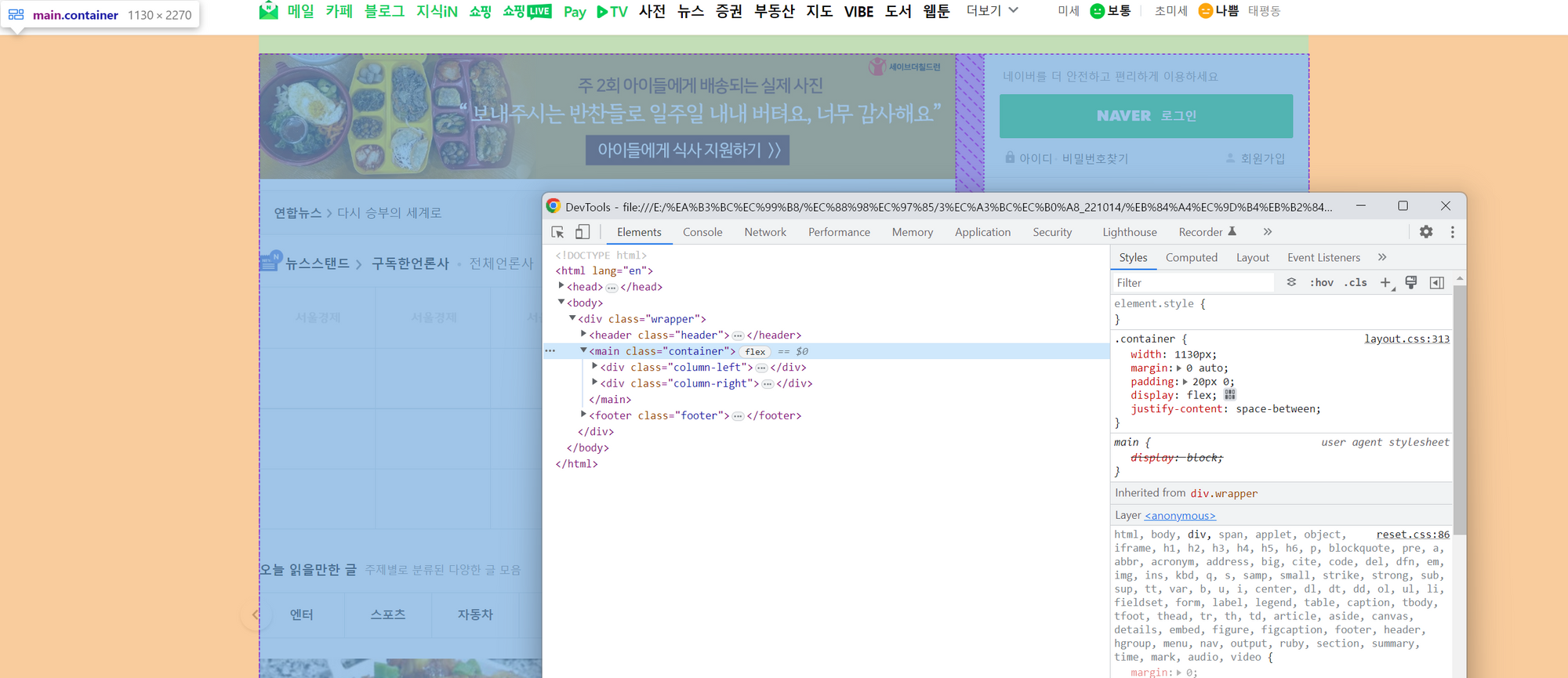Expand the div.column-right node
Image resolution: width=1568 pixels, height=678 pixels.
click(595, 383)
